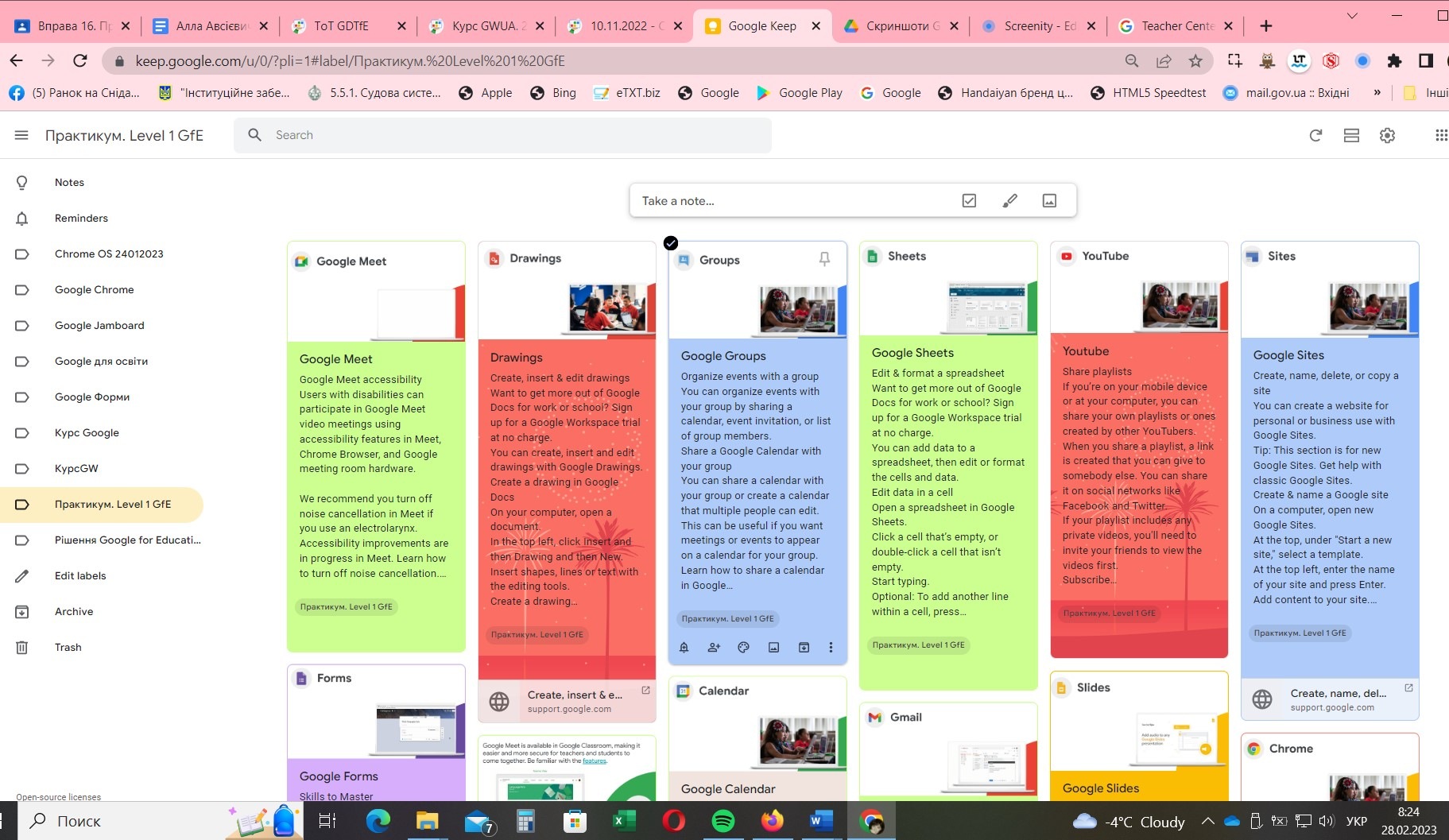Switch to the Teacher Center browser tab
Screen dimensions: 1449x840
pyautogui.click(x=1176, y=26)
